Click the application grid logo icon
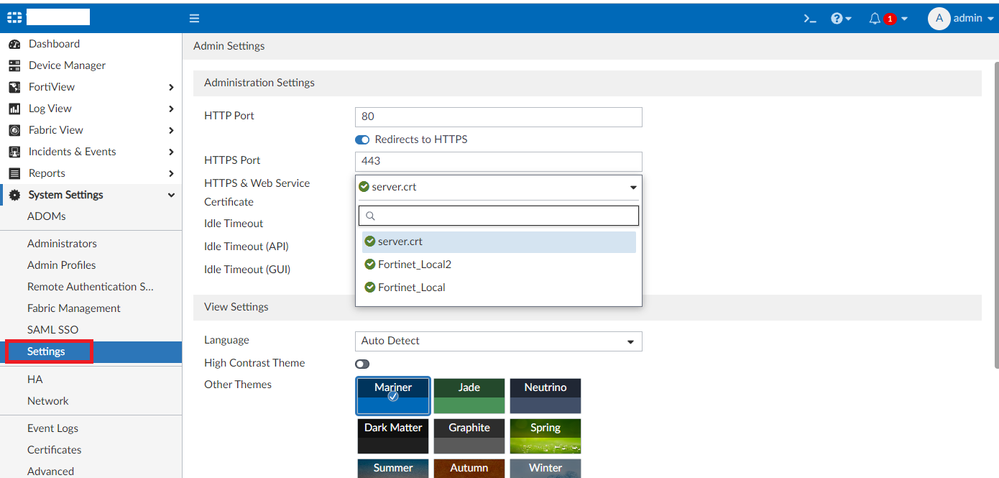 click(14, 17)
